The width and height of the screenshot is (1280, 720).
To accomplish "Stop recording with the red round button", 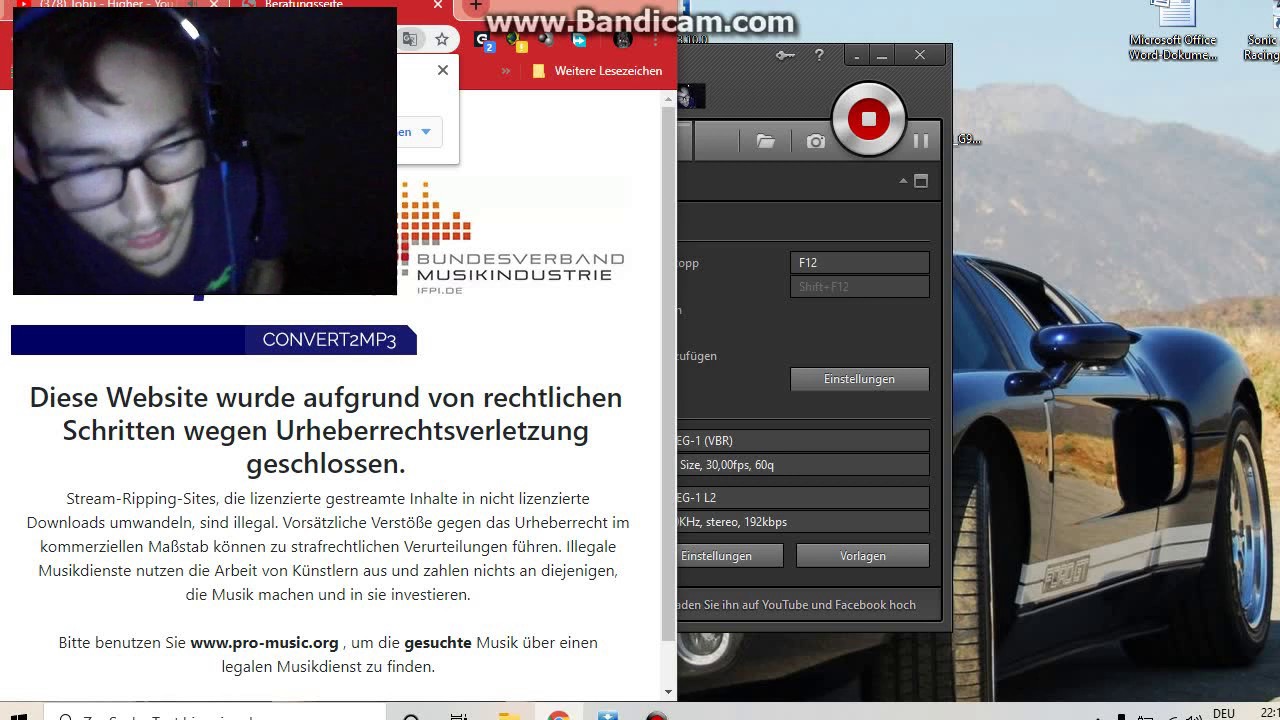I will click(x=868, y=119).
